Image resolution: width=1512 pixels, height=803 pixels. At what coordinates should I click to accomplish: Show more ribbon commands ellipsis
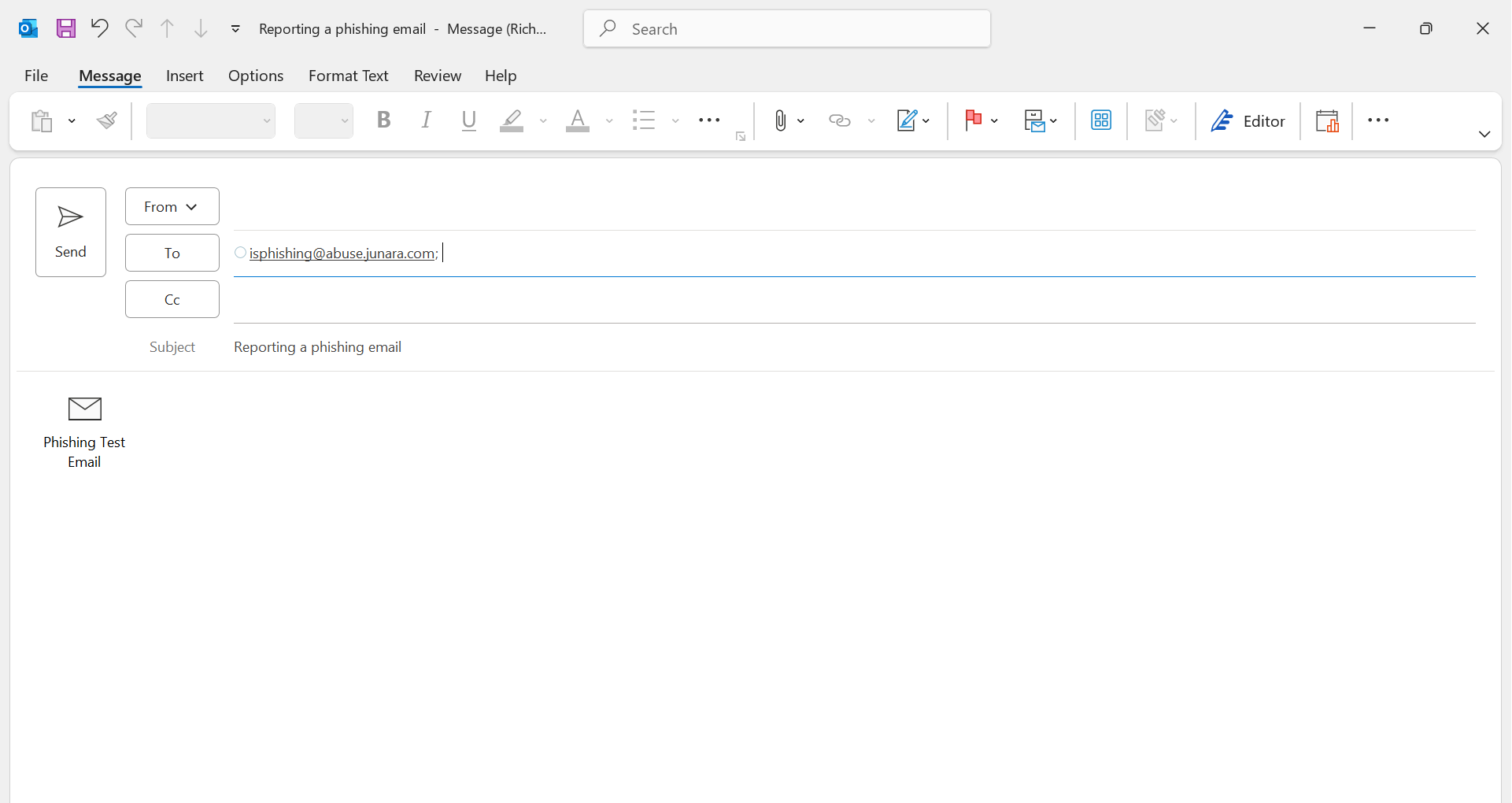(1378, 120)
